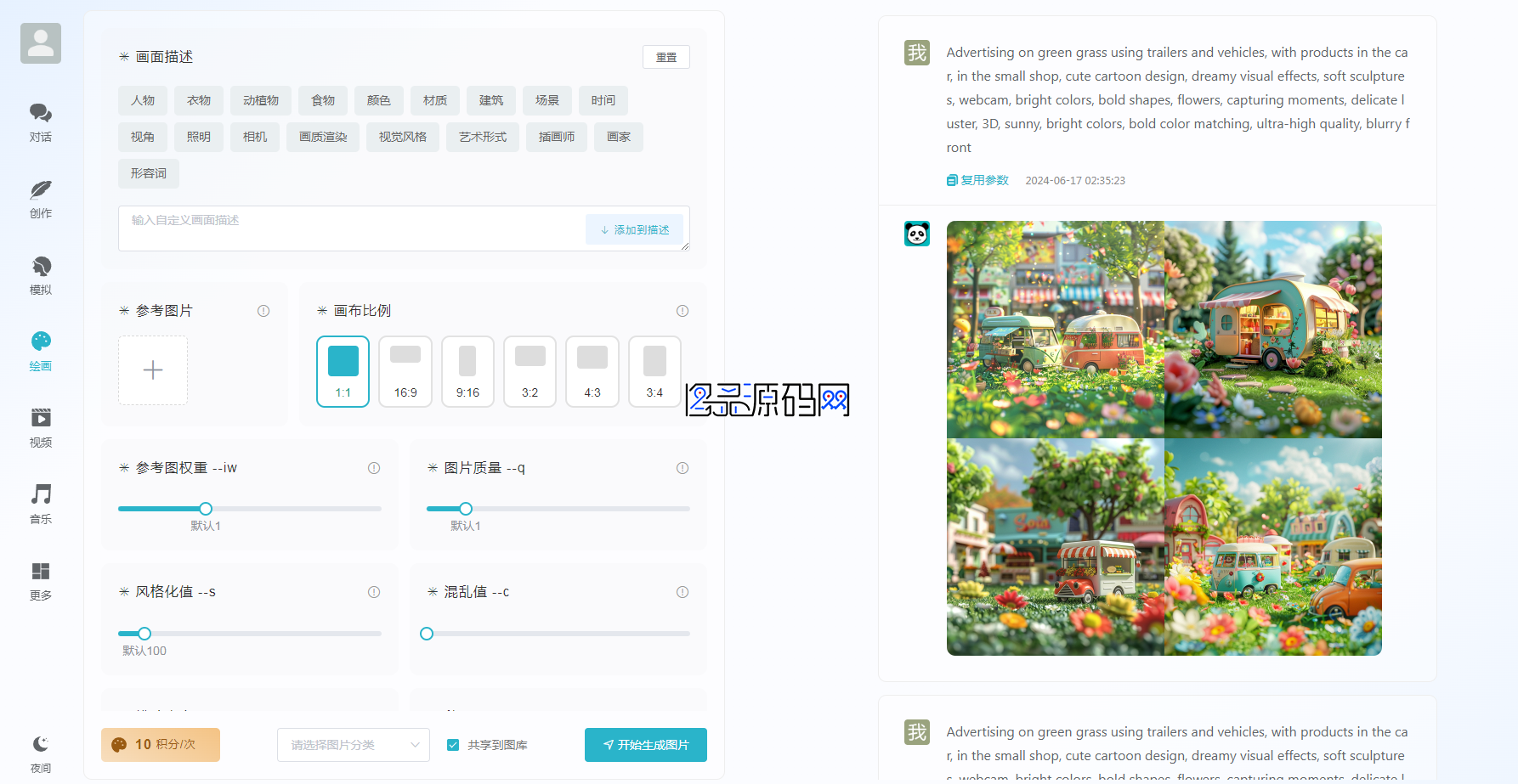Screen dimensions: 1518x784
Task: Expand 食物 tag category
Action: [323, 100]
